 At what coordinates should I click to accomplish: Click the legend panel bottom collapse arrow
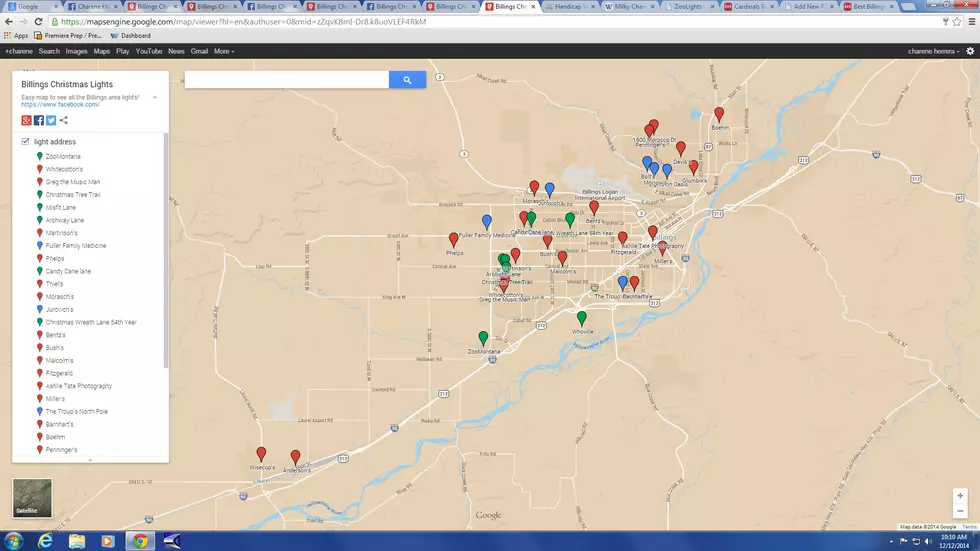pos(90,460)
